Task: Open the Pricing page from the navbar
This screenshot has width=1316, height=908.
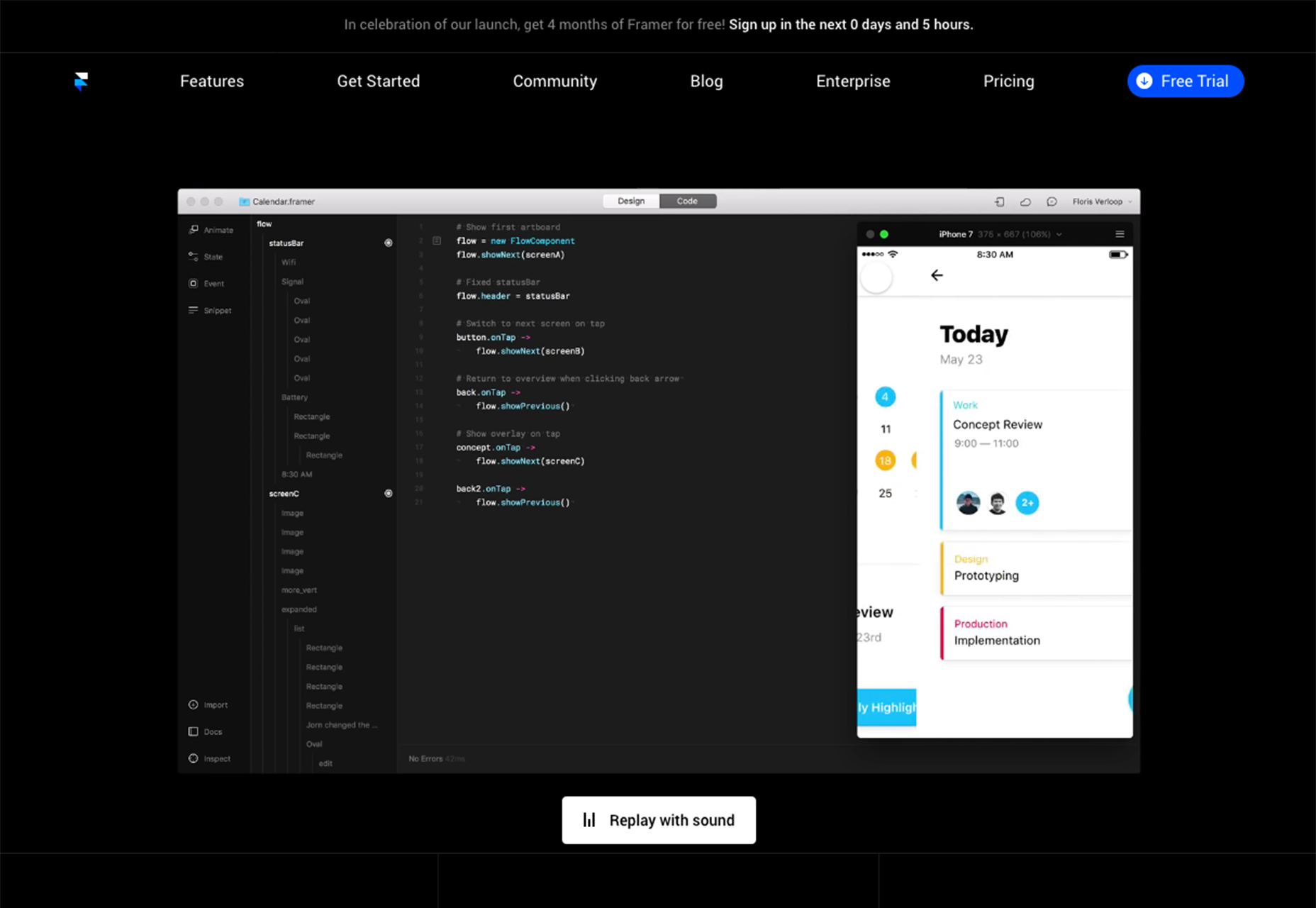Action: (x=1008, y=82)
